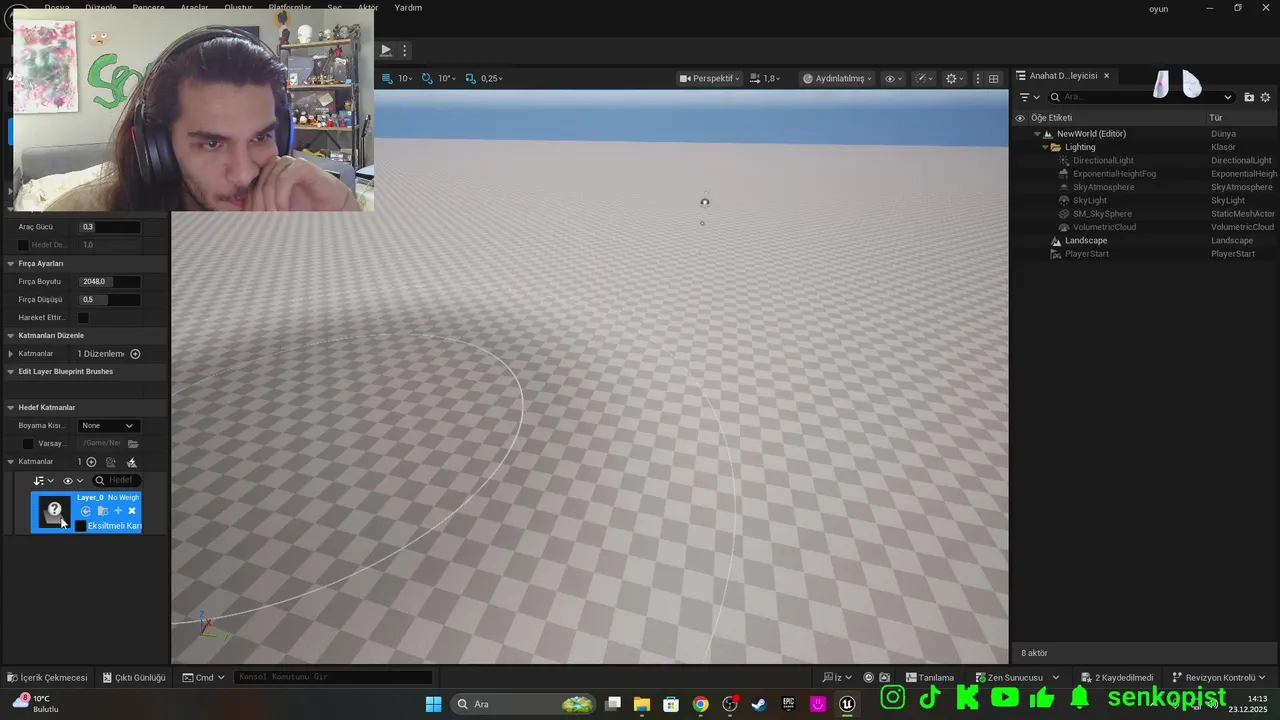Open camera speed 1,8 settings
This screenshot has width=1280, height=720.
[766, 78]
